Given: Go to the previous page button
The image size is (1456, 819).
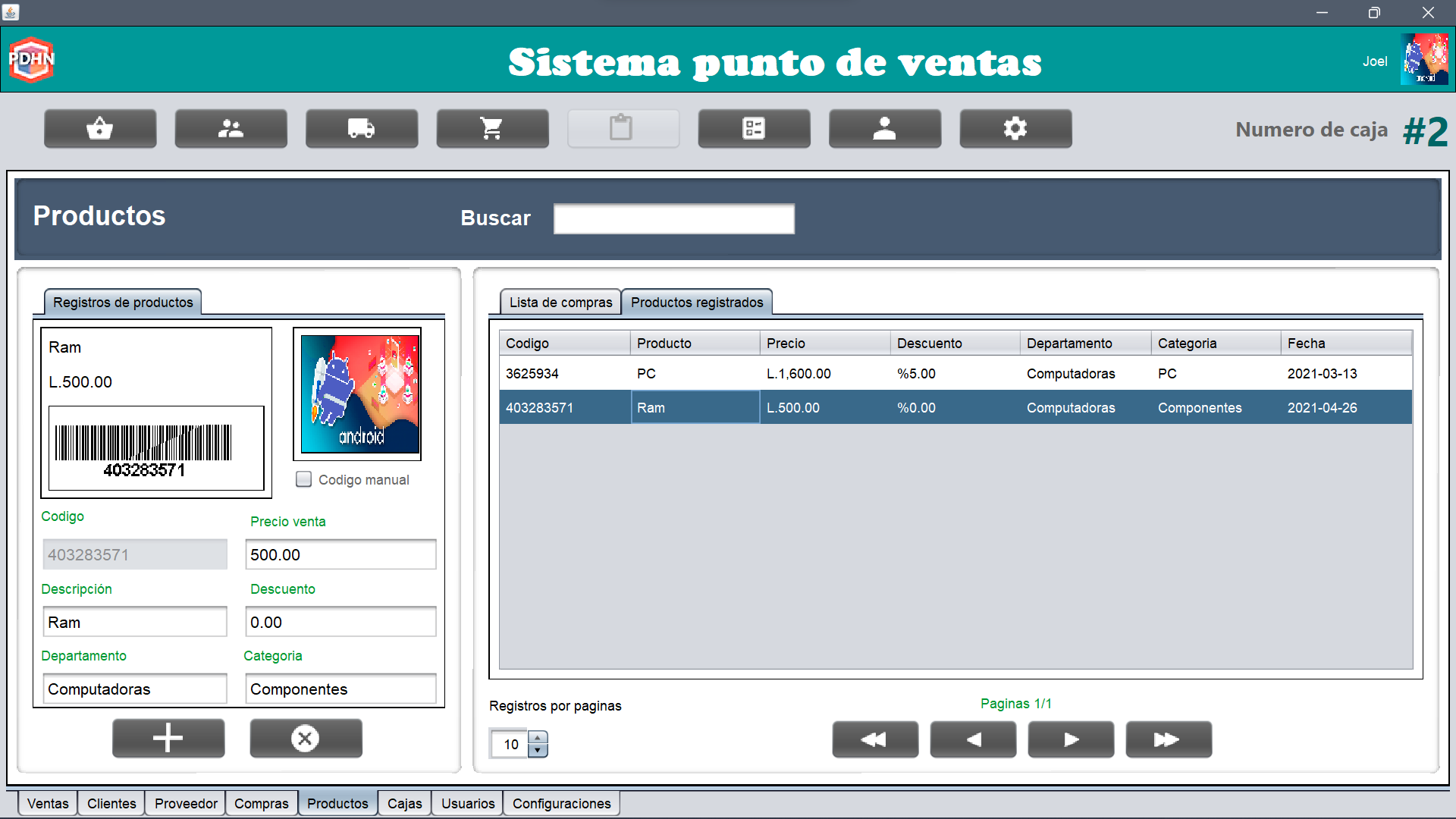Looking at the screenshot, I should [x=973, y=739].
